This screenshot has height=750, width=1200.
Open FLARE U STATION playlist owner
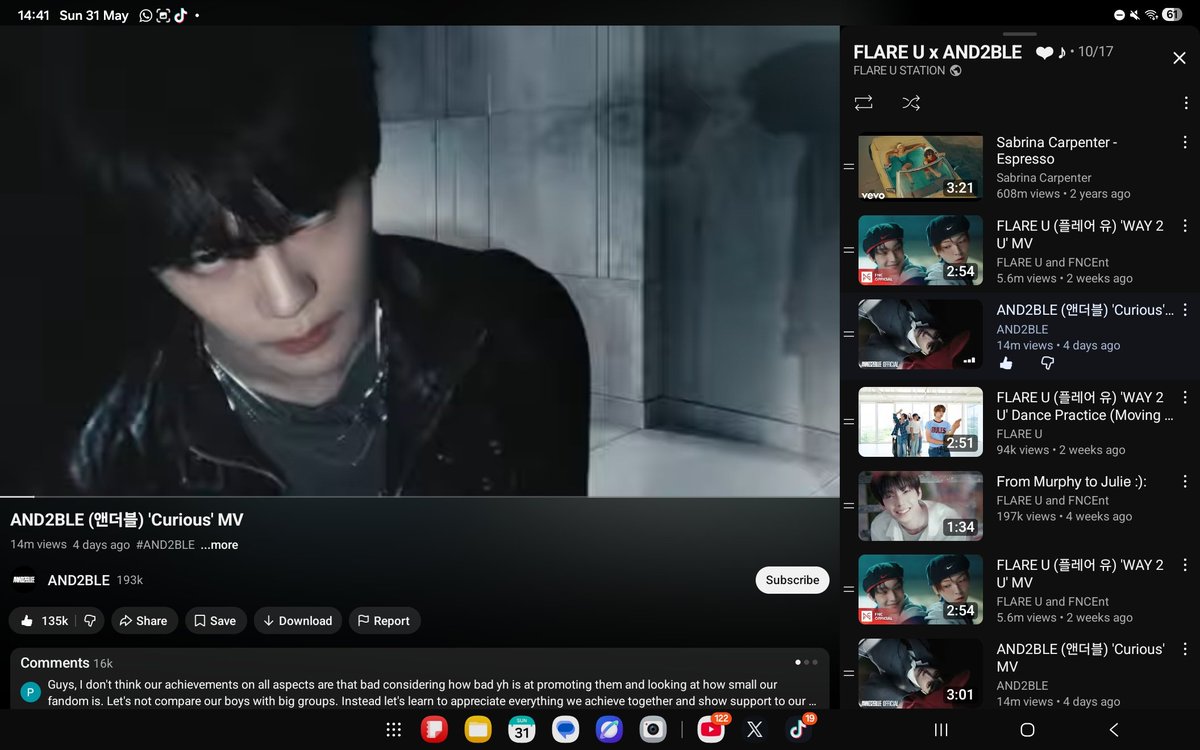899,70
